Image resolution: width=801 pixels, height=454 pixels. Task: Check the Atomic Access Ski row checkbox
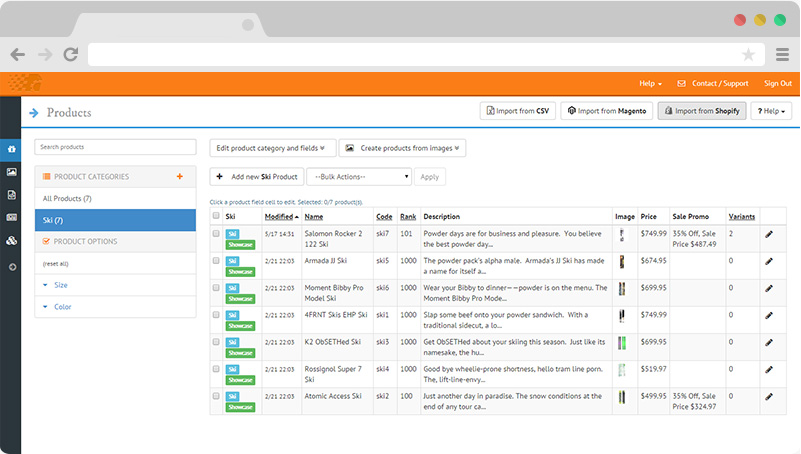(x=216, y=396)
